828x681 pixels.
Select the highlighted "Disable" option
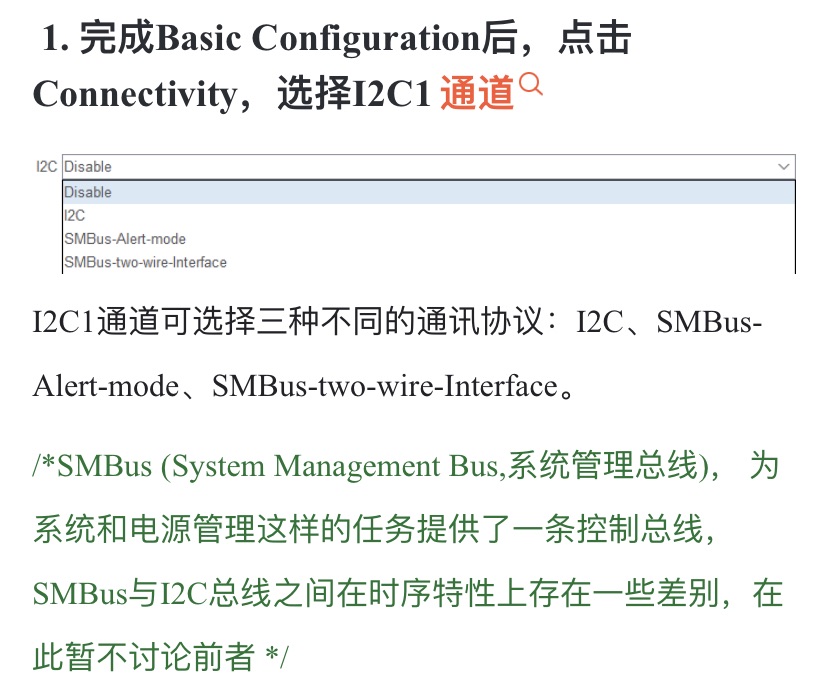[x=87, y=192]
